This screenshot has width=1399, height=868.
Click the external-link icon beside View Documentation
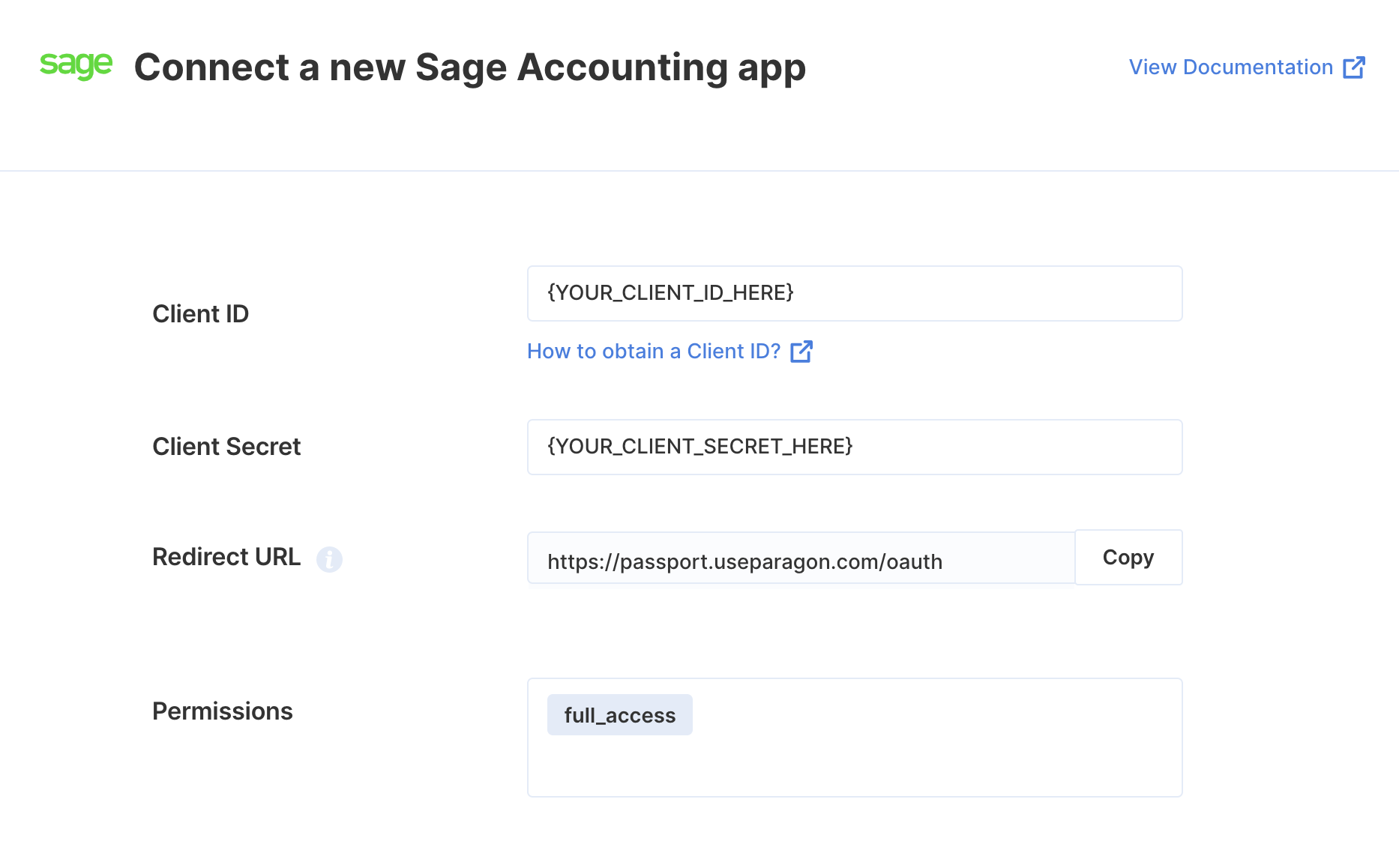point(1354,67)
